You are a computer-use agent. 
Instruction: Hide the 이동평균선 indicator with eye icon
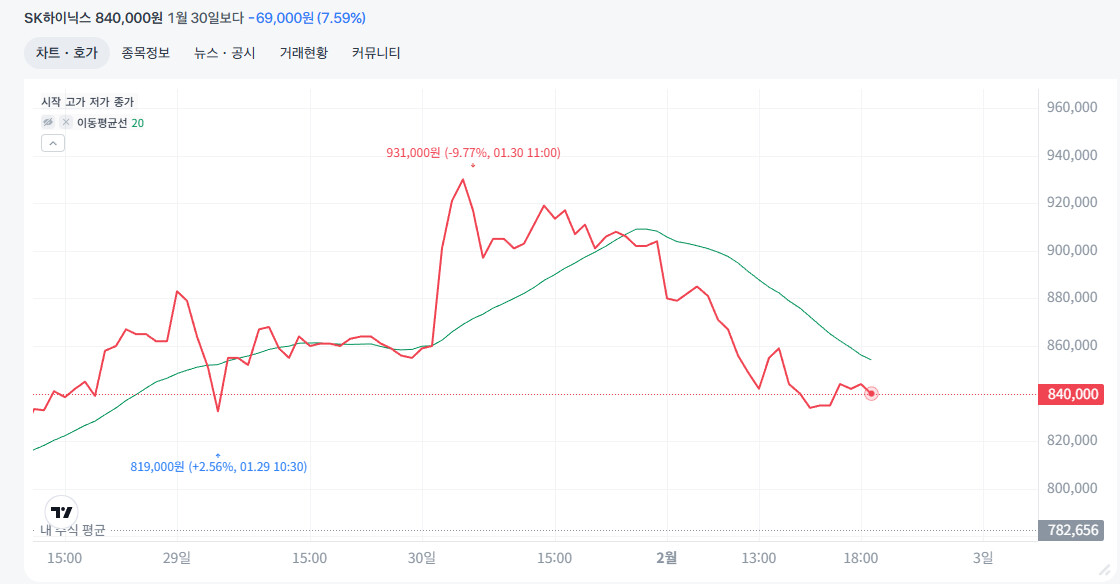(47, 122)
